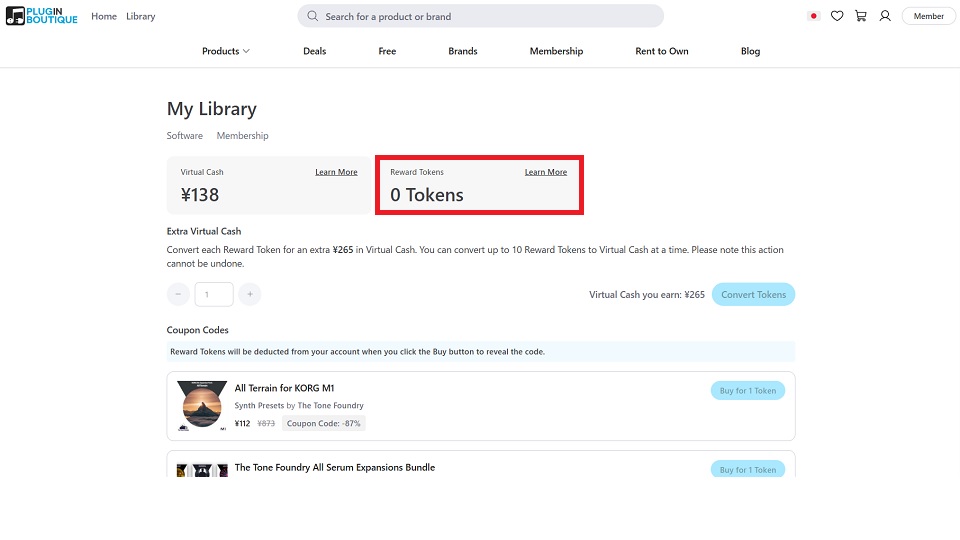Open the Rent to Own menu item
The width and height of the screenshot is (960, 540).
(662, 51)
